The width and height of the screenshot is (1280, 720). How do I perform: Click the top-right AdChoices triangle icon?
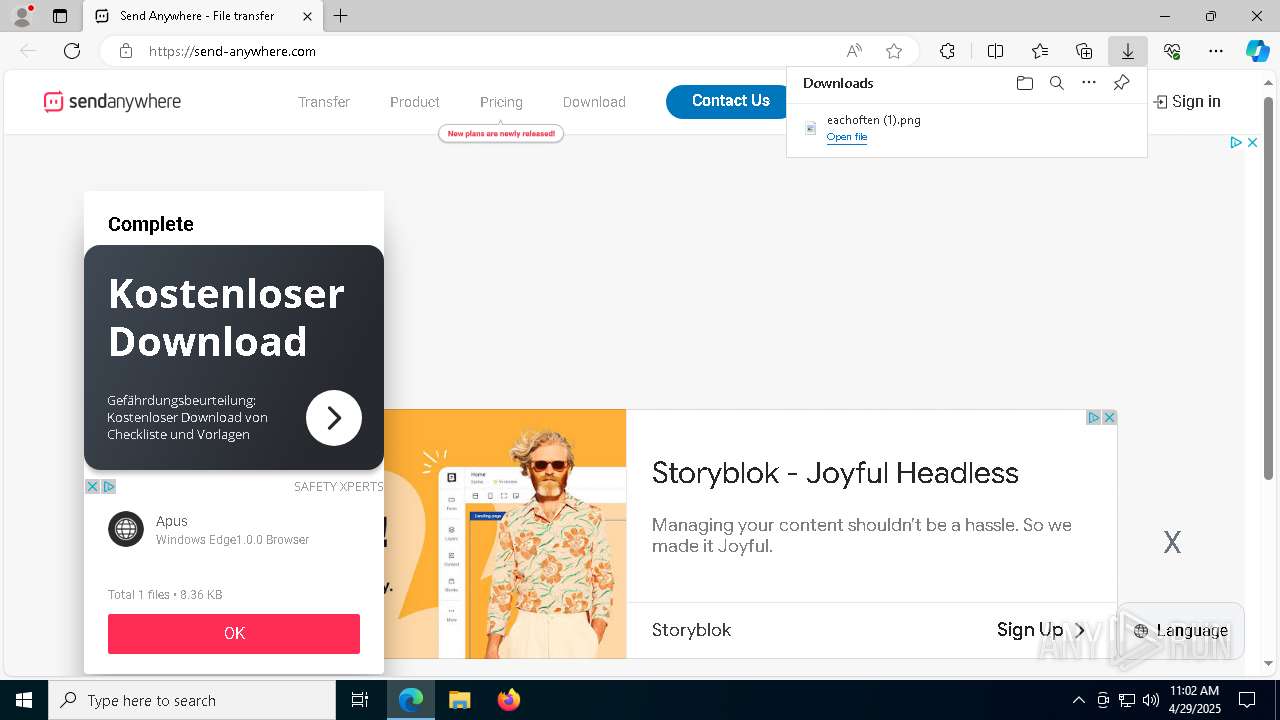tap(1236, 143)
